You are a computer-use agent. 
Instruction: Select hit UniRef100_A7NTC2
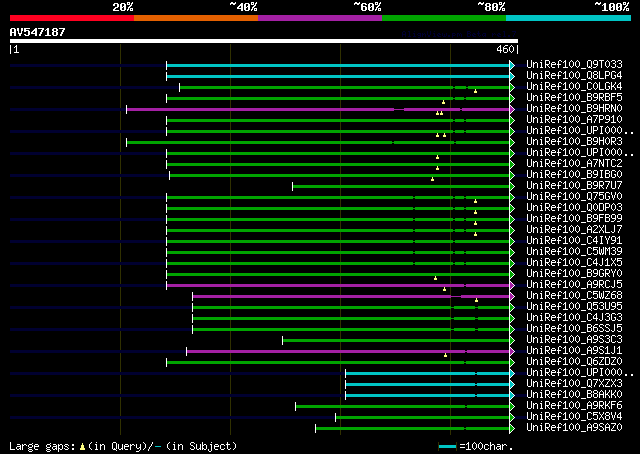pyautogui.click(x=574, y=164)
